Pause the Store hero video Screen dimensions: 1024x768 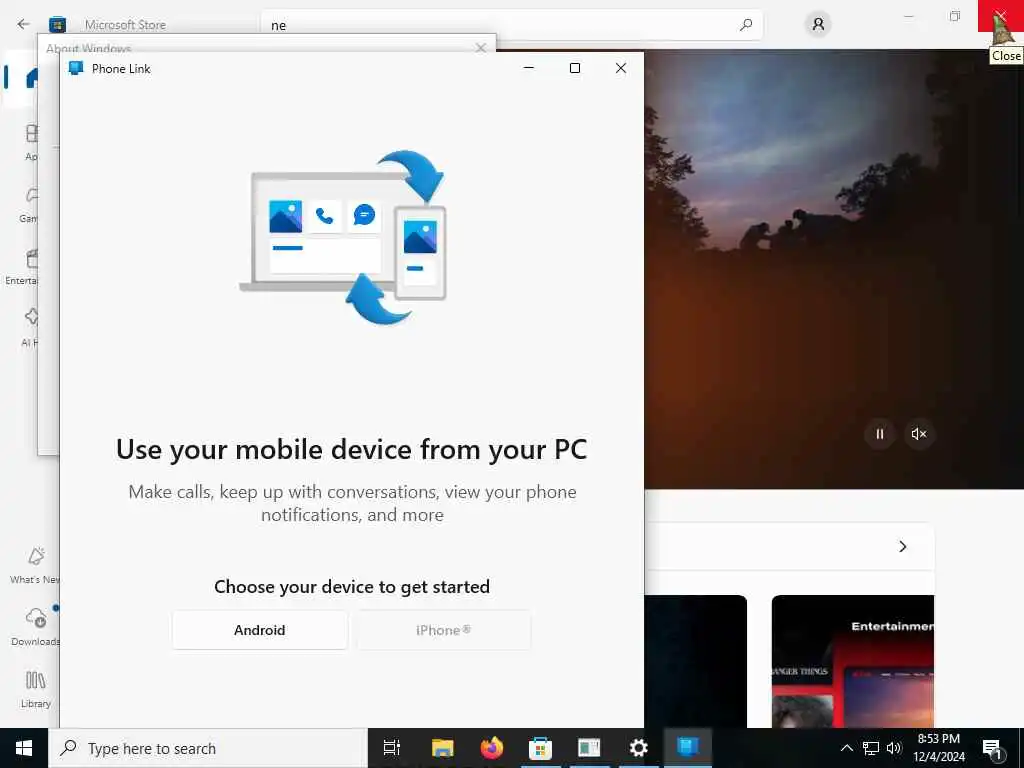click(x=880, y=434)
